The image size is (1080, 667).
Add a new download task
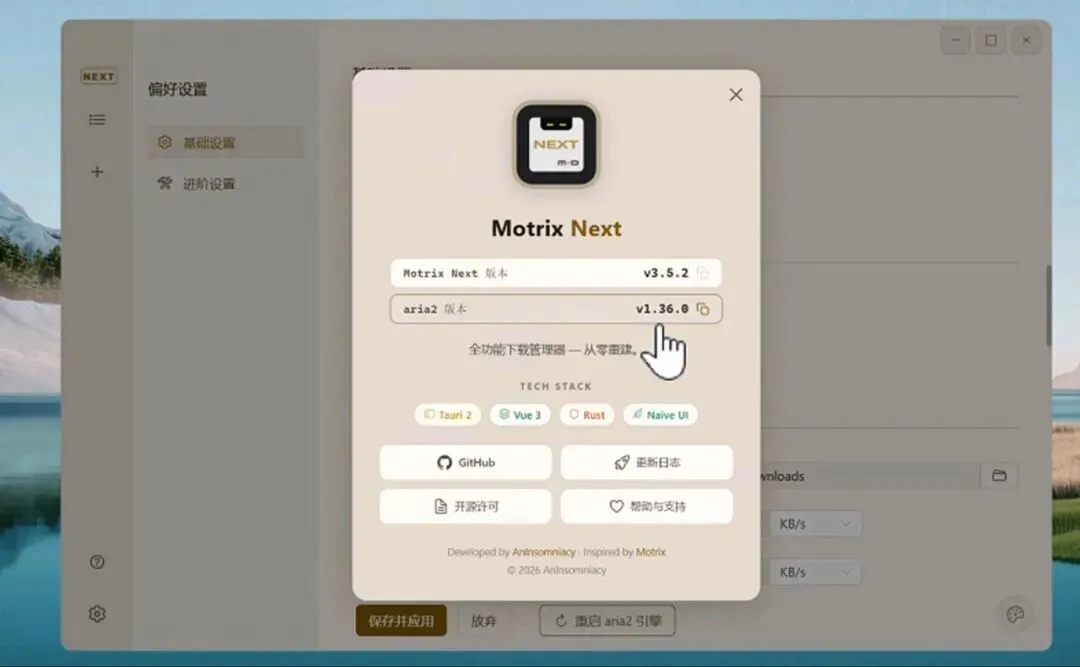pyautogui.click(x=97, y=172)
